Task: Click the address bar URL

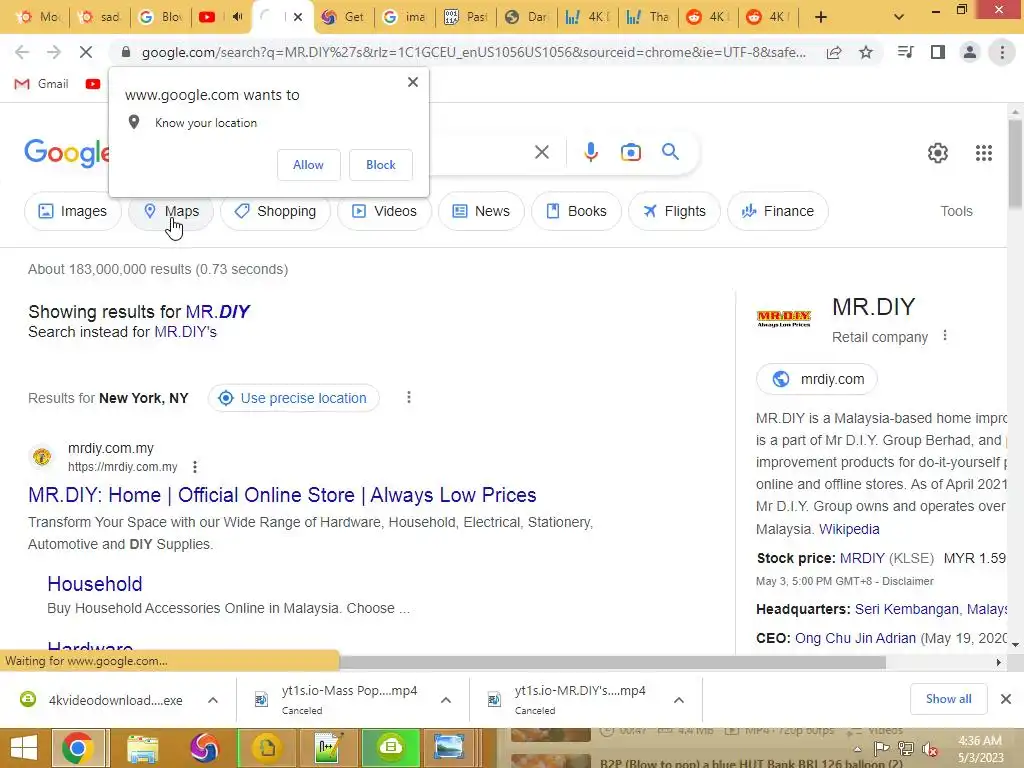Action: pos(473,52)
